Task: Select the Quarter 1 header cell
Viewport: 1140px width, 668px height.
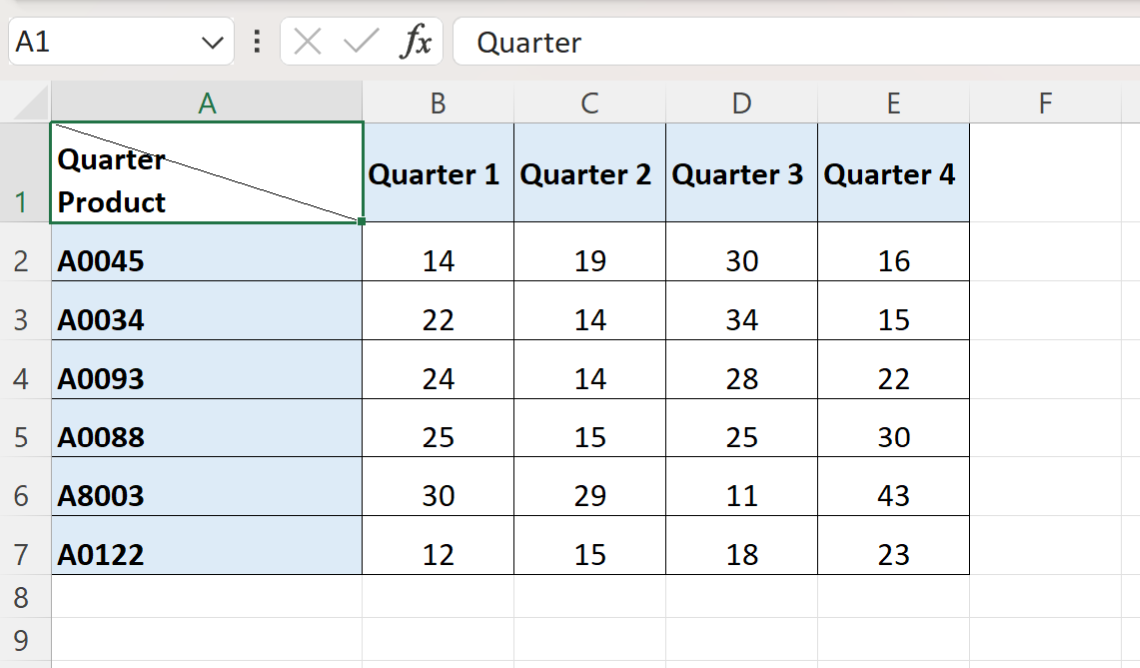Action: (438, 173)
